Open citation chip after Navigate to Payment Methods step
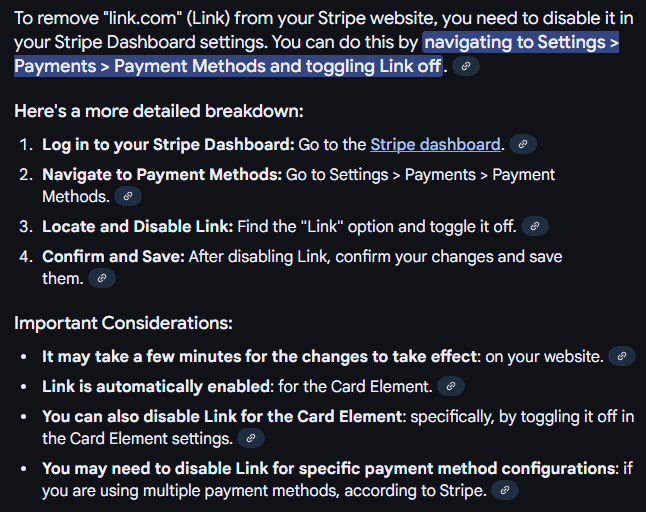Image resolution: width=646 pixels, height=512 pixels. [128, 196]
